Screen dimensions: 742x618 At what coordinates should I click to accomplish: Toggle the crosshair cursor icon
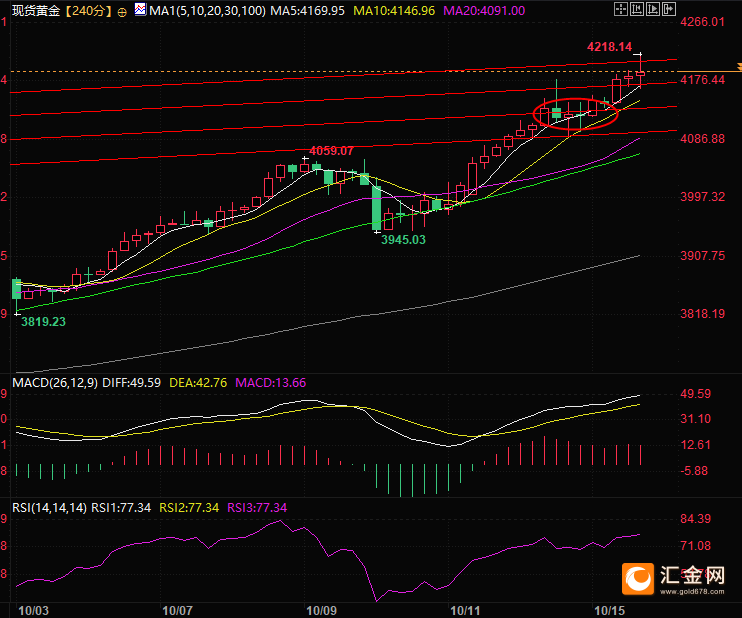(x=621, y=9)
